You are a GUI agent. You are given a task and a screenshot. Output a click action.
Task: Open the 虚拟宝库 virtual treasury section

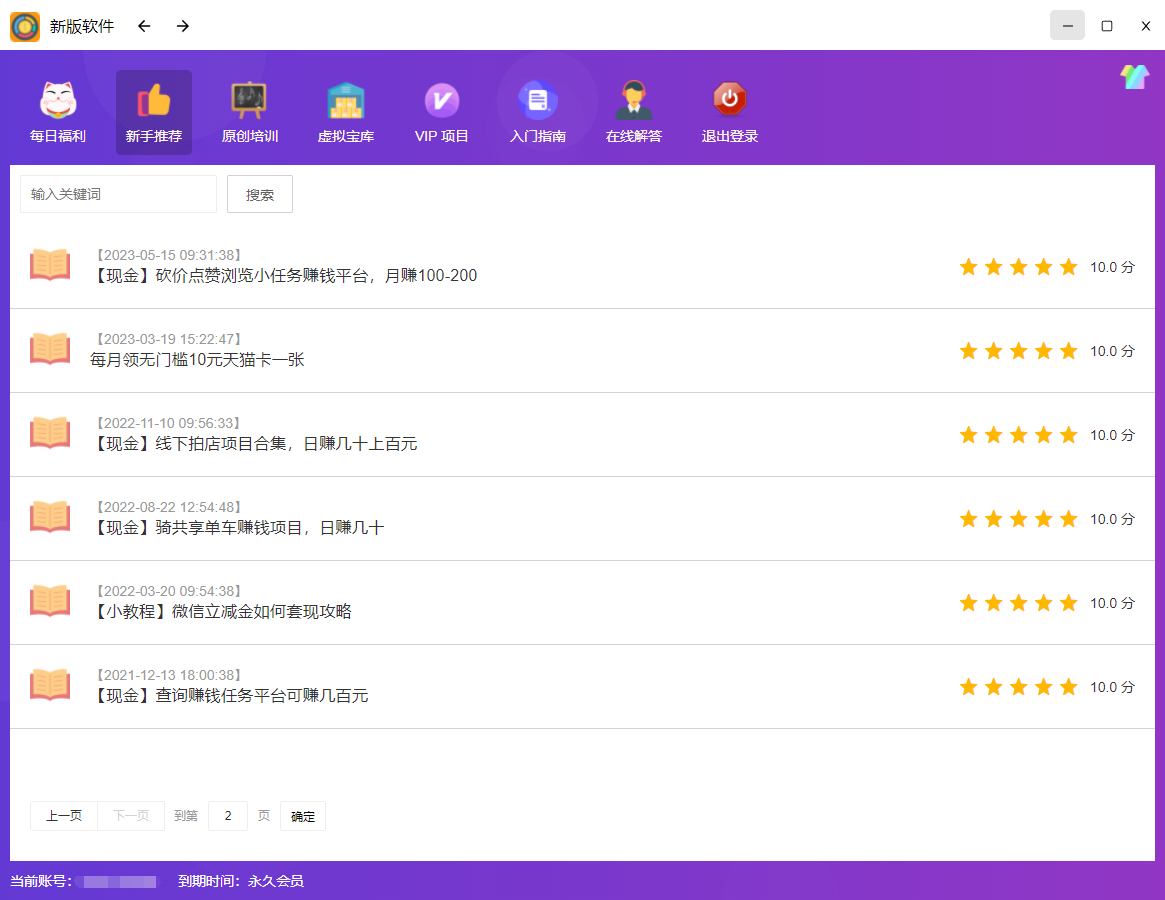pyautogui.click(x=345, y=110)
